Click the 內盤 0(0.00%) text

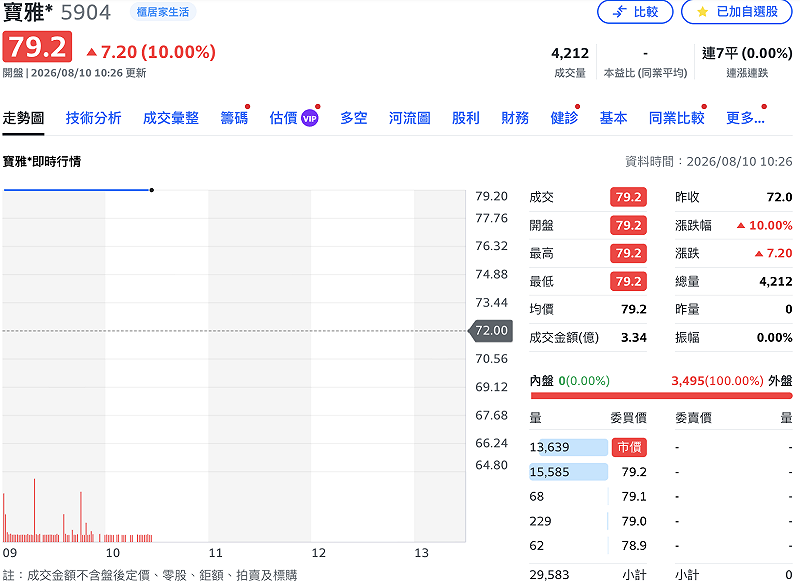569,381
